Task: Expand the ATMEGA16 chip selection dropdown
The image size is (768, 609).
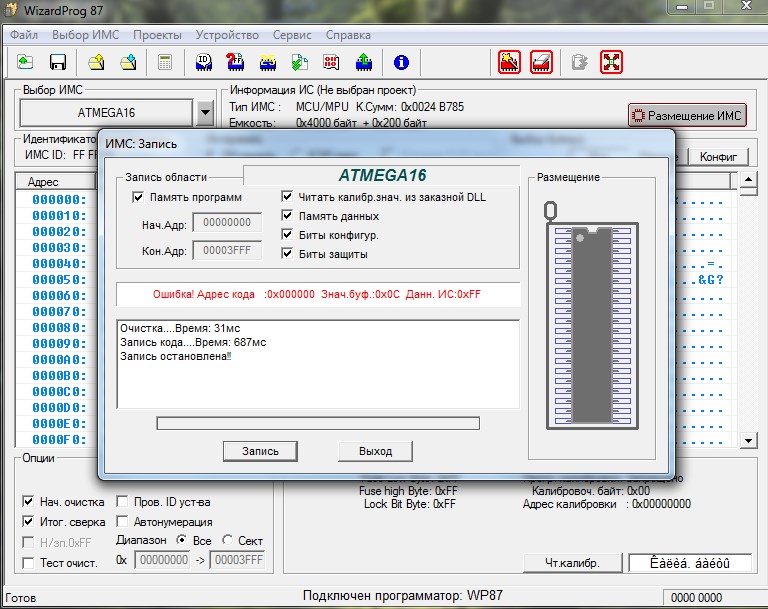Action: click(x=205, y=113)
